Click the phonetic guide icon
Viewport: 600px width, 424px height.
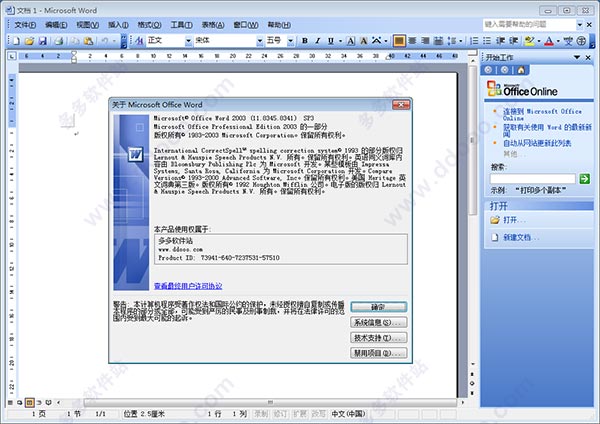coord(569,41)
